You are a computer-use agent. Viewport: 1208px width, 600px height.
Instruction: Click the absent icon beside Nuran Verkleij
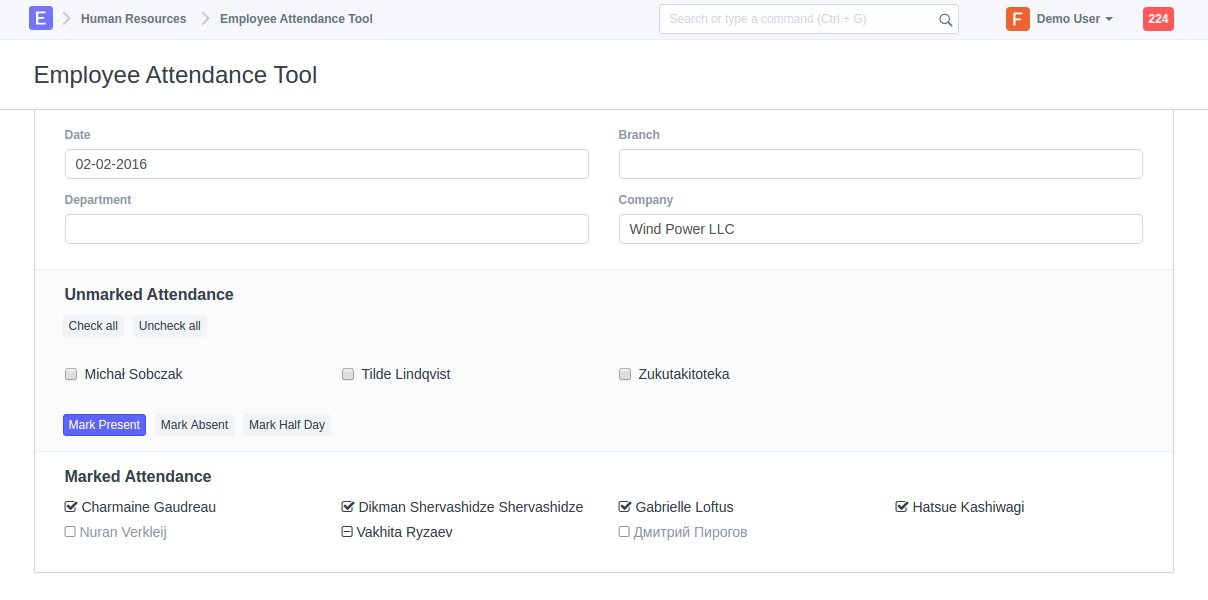[x=71, y=532]
